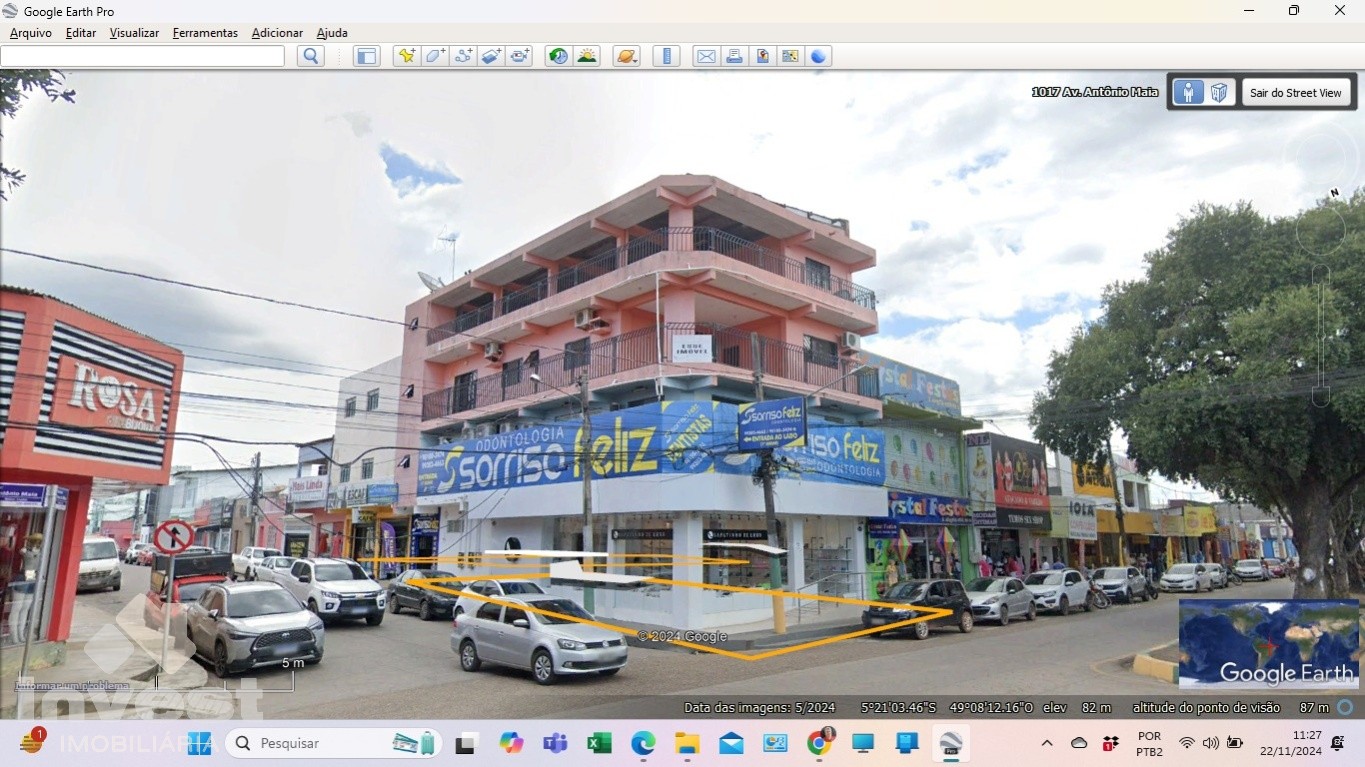Open Microsoft Teams from taskbar
The height and width of the screenshot is (767, 1365).
(555, 743)
